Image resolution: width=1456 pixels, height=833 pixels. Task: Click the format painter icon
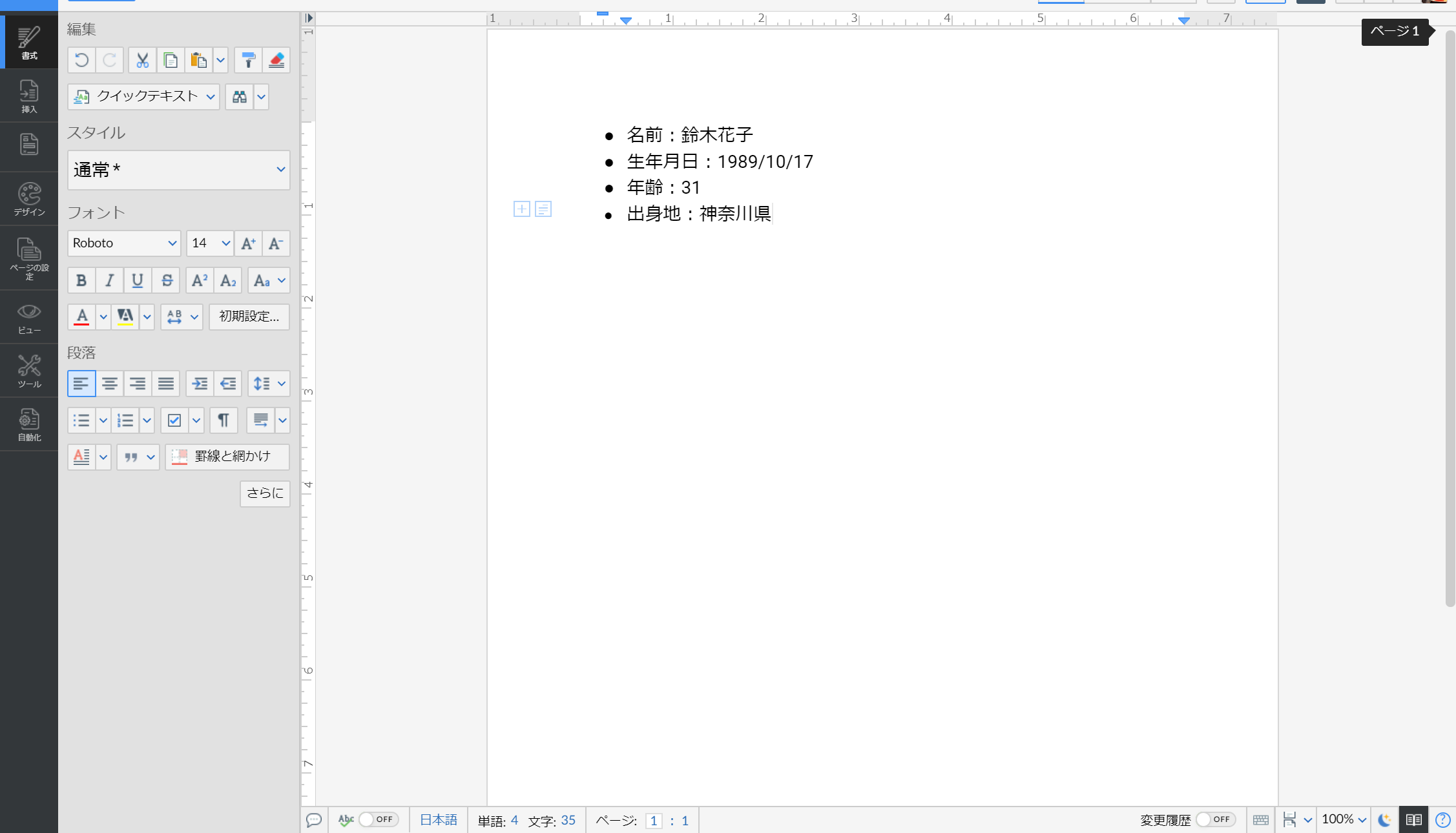point(248,61)
